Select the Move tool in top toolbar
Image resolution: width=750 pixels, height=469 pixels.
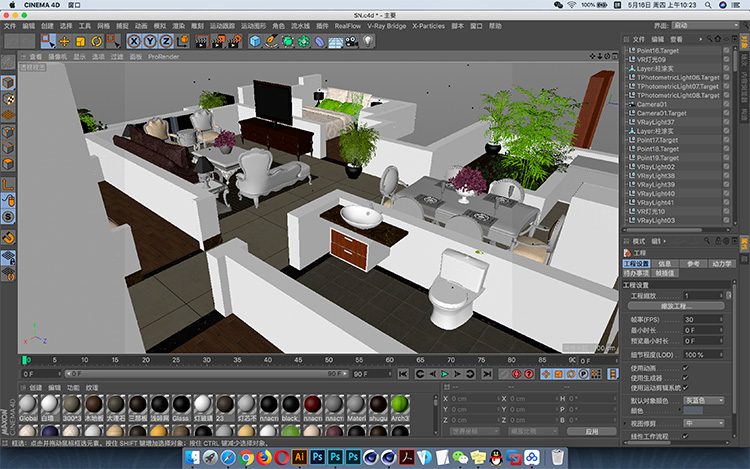click(x=64, y=42)
